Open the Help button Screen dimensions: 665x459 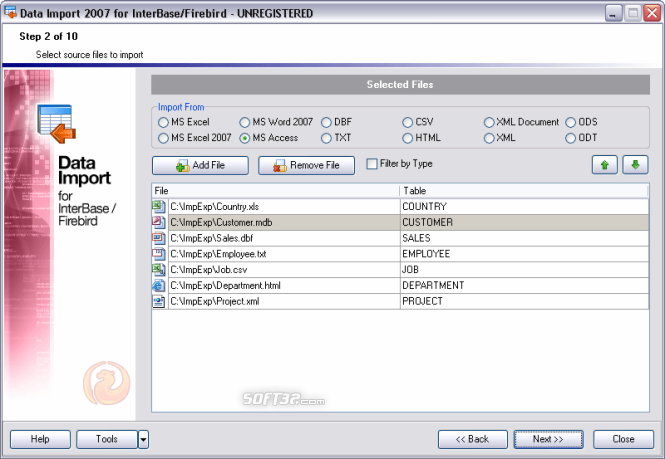tap(40, 439)
